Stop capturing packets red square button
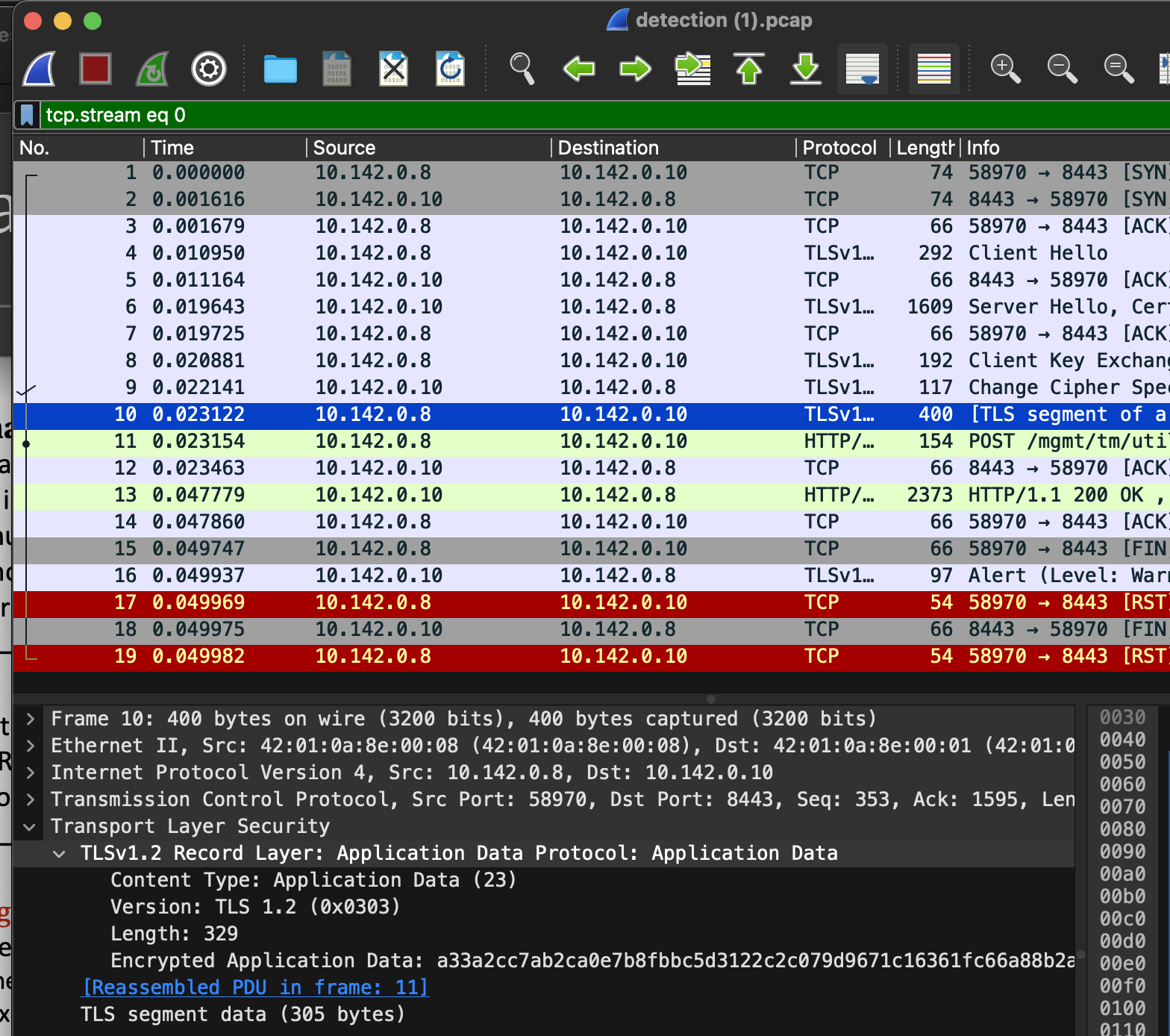This screenshot has height=1036, width=1170. point(96,69)
